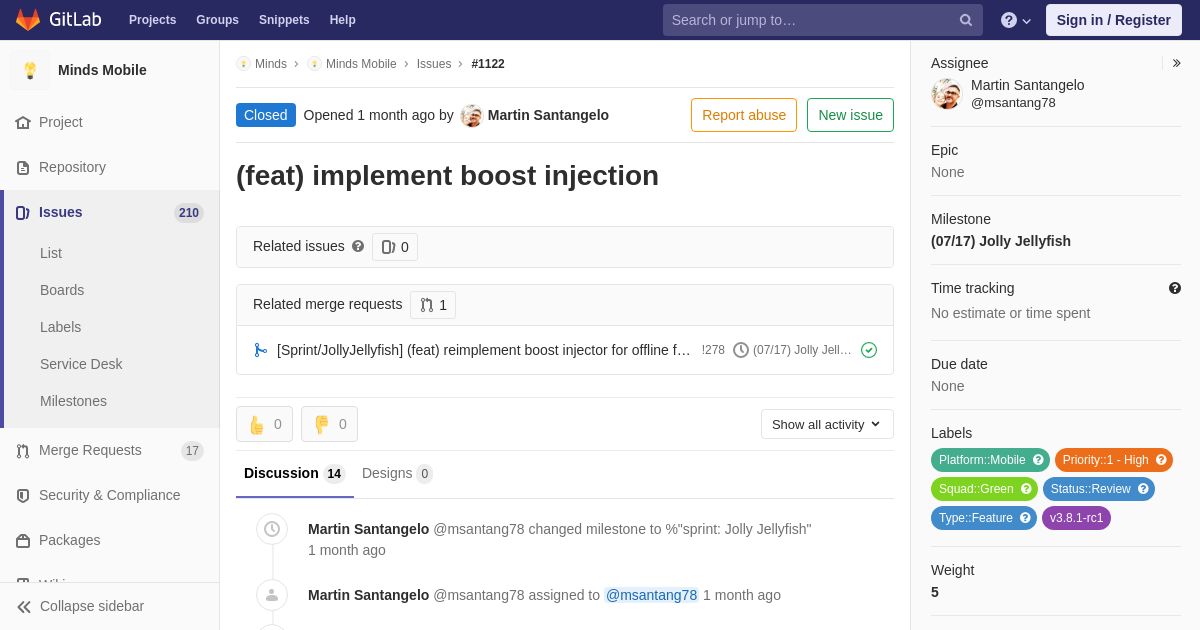This screenshot has width=1200, height=630.
Task: Click the Priority::1 - High label help icon
Action: 1161,460
